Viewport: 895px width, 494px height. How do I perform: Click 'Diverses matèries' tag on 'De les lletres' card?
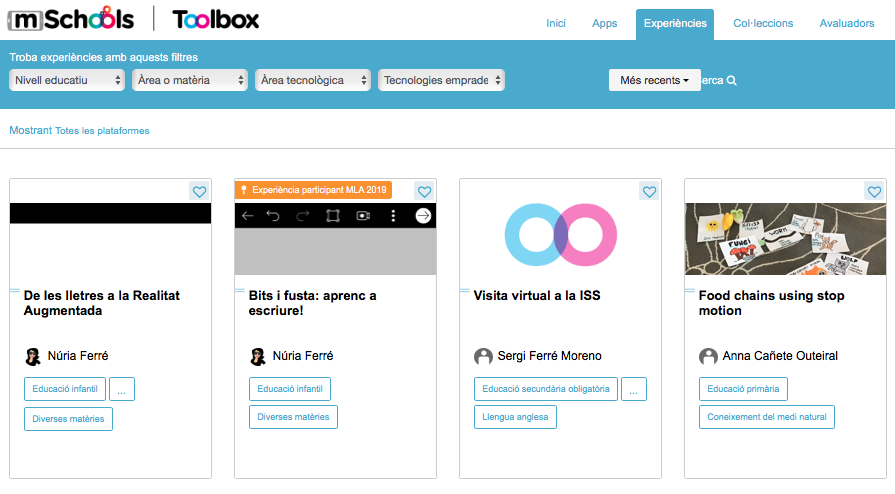tap(68, 419)
